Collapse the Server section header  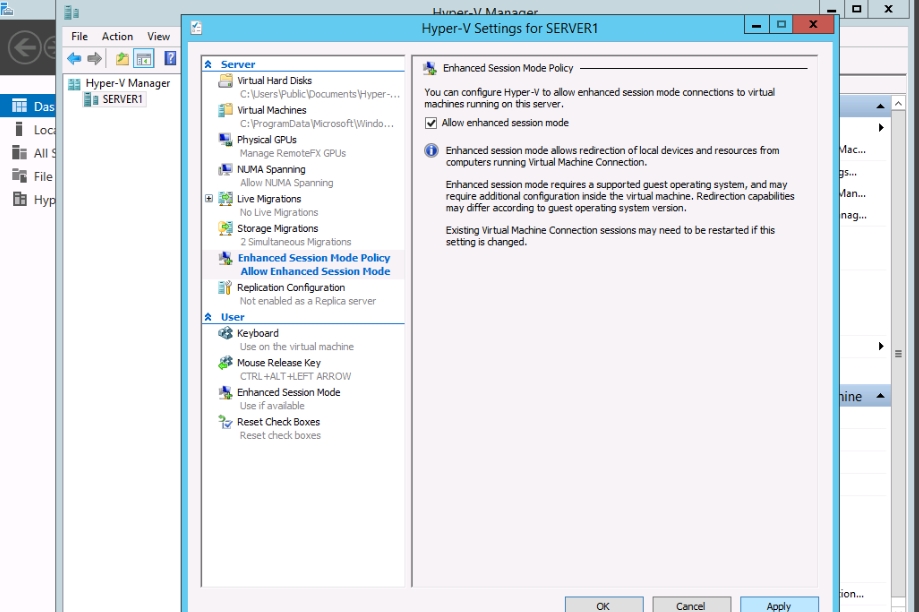click(x=209, y=64)
